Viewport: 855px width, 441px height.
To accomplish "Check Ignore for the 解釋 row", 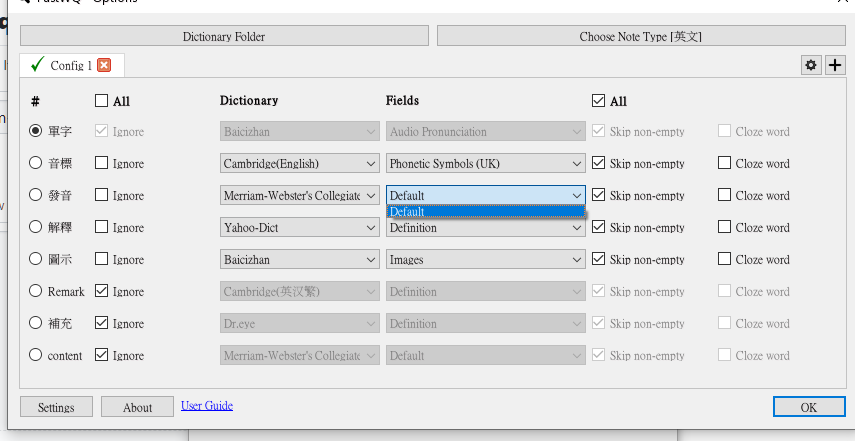I will coord(101,227).
